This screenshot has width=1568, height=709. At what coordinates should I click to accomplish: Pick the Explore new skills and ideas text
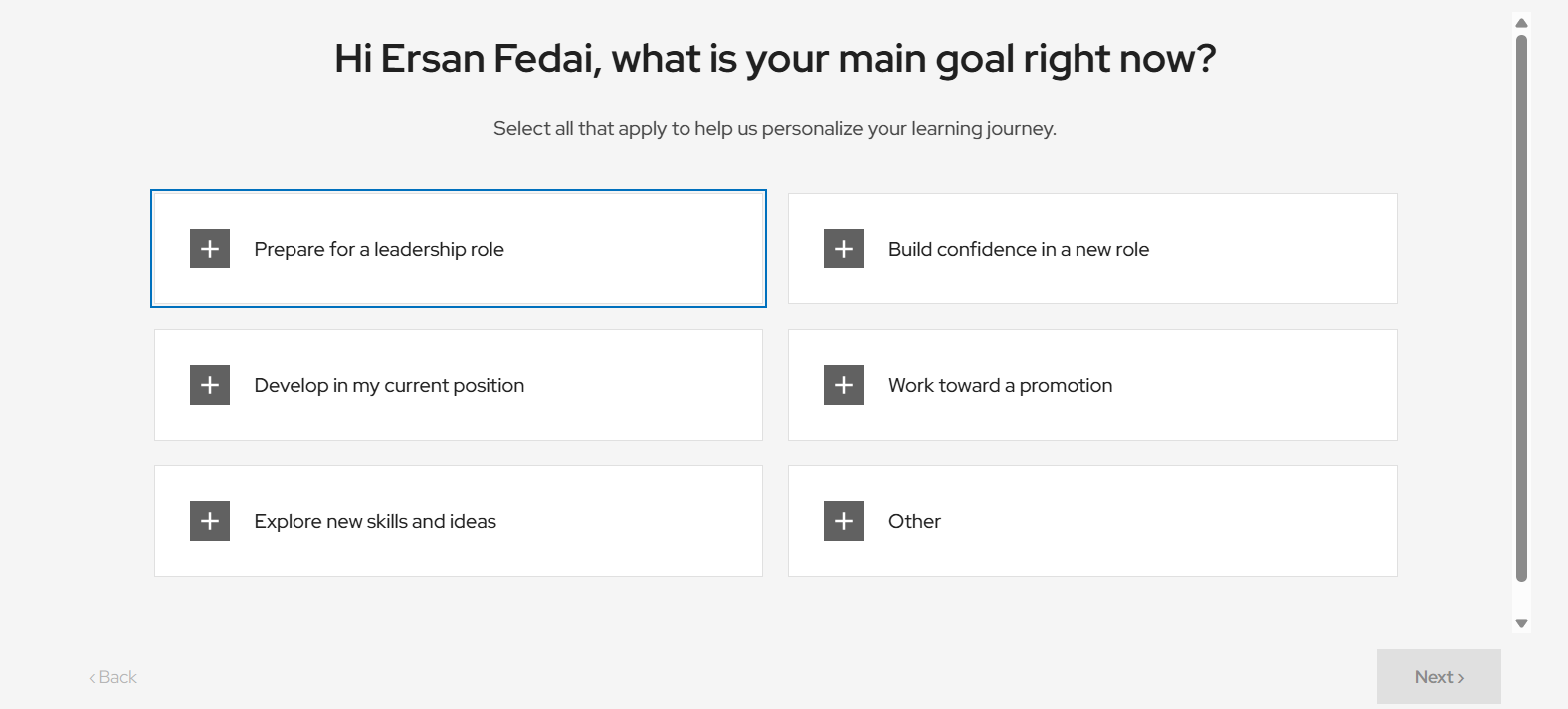(x=375, y=521)
